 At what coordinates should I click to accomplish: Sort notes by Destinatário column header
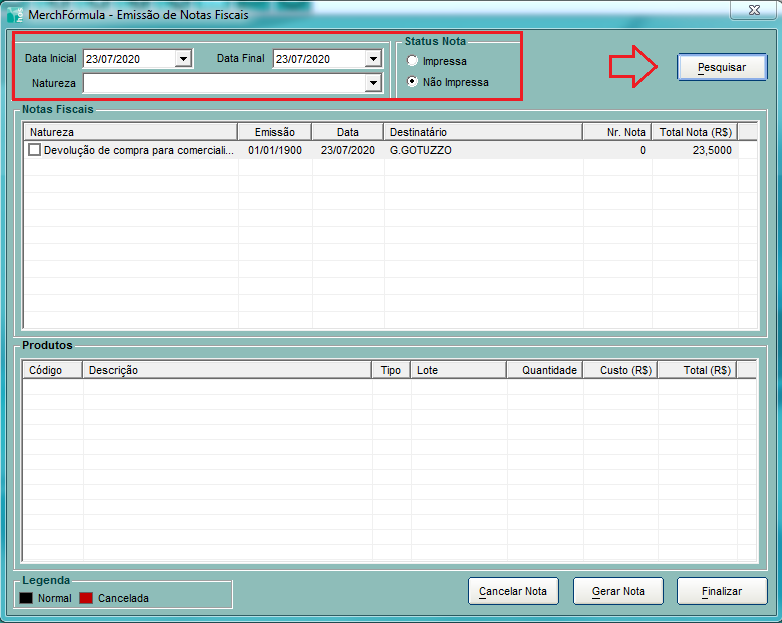482,132
